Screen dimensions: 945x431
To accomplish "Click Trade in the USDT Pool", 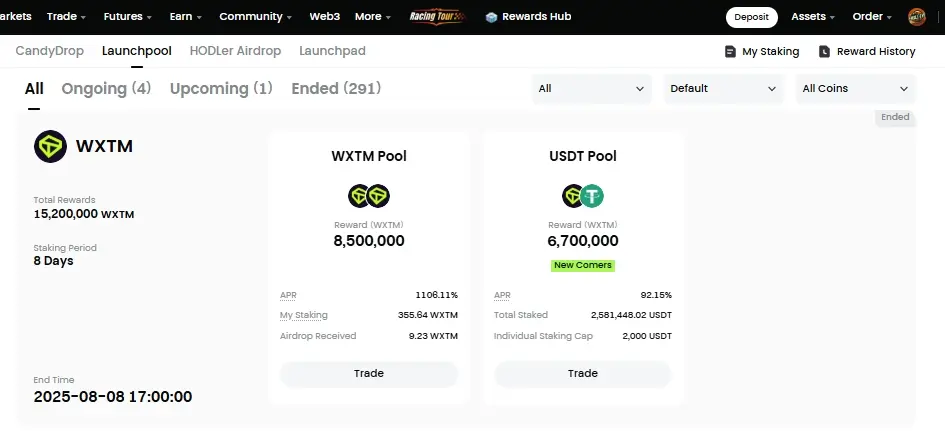I will [x=583, y=374].
